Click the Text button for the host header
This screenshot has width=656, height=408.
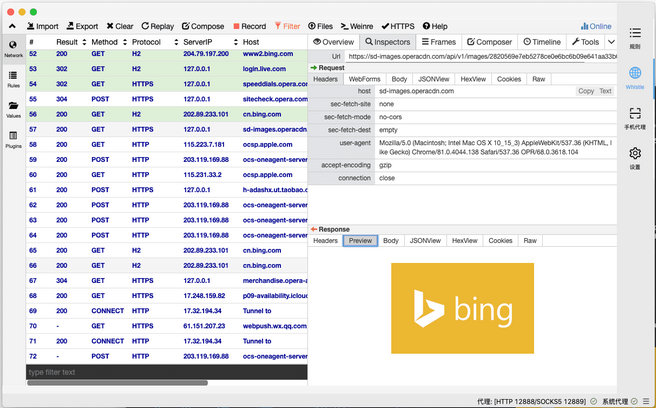pyautogui.click(x=605, y=91)
